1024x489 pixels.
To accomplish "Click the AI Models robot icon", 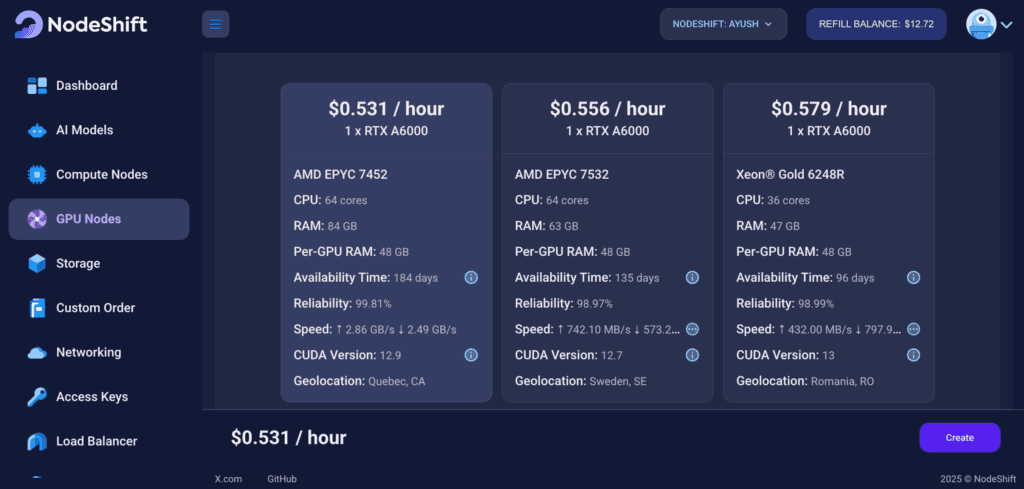I will click(x=37, y=130).
